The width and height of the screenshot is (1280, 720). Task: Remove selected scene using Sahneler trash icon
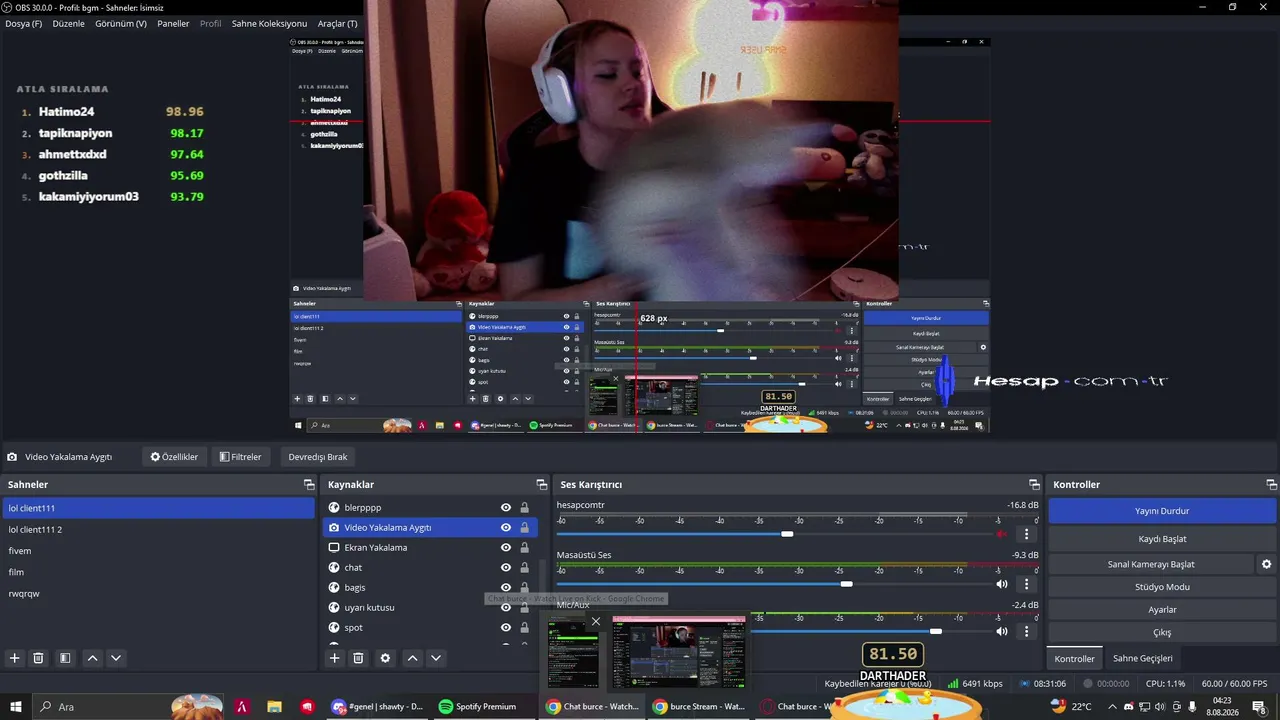pyautogui.click(x=38, y=658)
